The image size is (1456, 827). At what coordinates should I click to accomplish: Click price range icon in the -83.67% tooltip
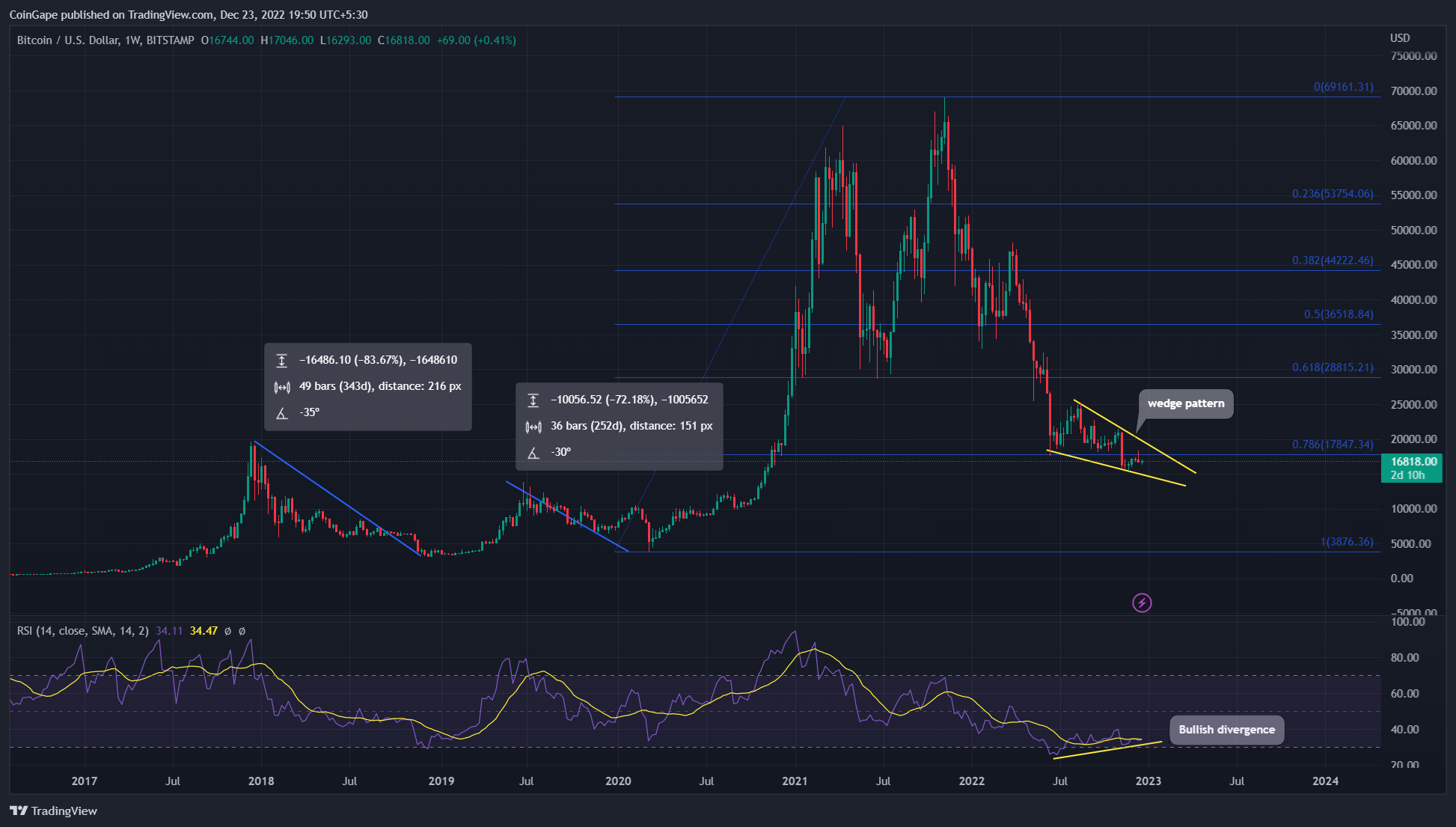(282, 361)
